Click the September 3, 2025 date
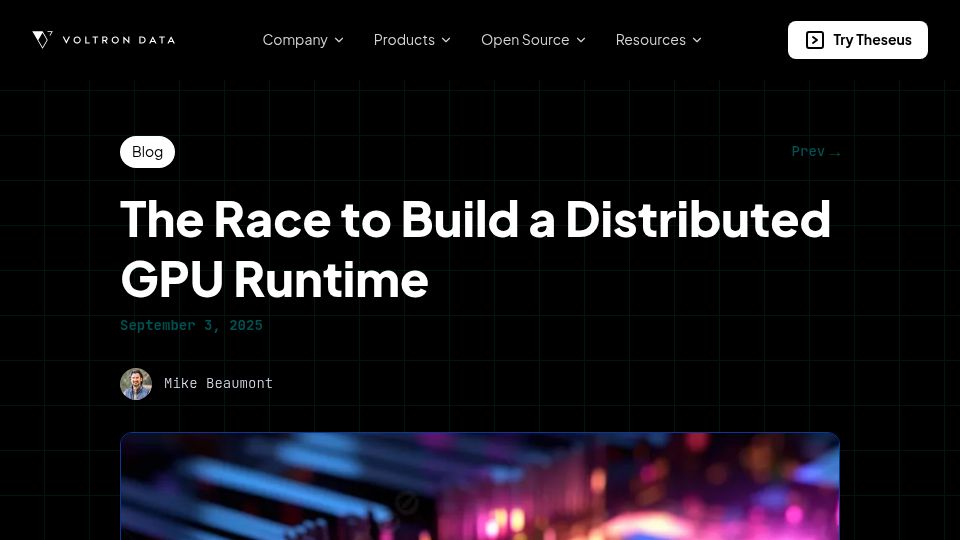The width and height of the screenshot is (960, 540). point(191,325)
